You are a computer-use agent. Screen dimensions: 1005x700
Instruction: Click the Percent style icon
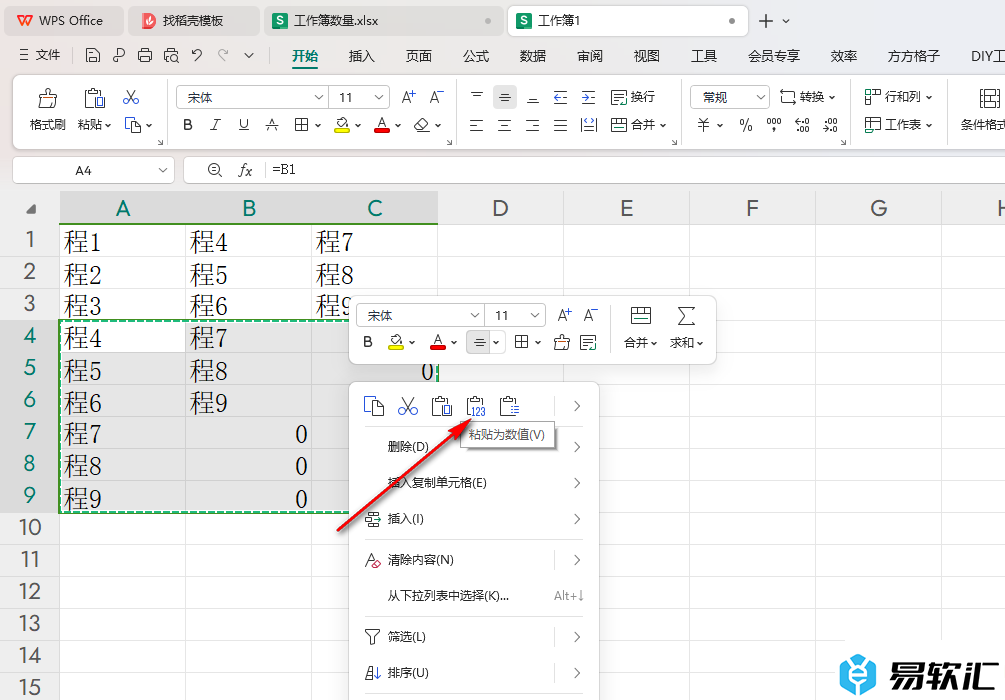click(745, 125)
